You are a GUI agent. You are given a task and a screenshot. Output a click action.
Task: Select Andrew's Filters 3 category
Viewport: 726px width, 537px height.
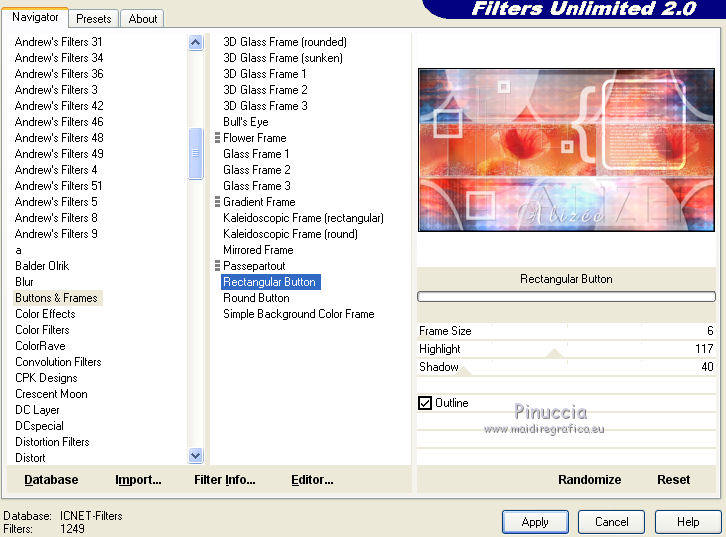pos(56,90)
